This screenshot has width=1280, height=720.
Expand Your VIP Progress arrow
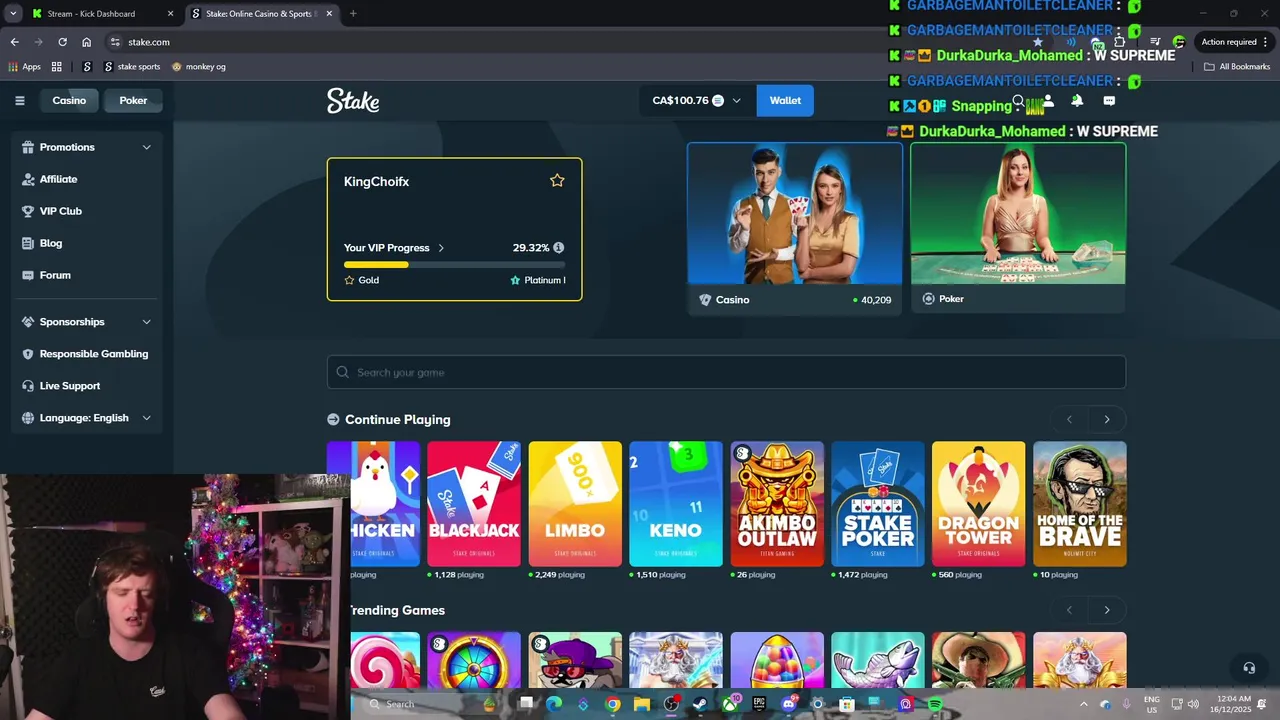(441, 248)
